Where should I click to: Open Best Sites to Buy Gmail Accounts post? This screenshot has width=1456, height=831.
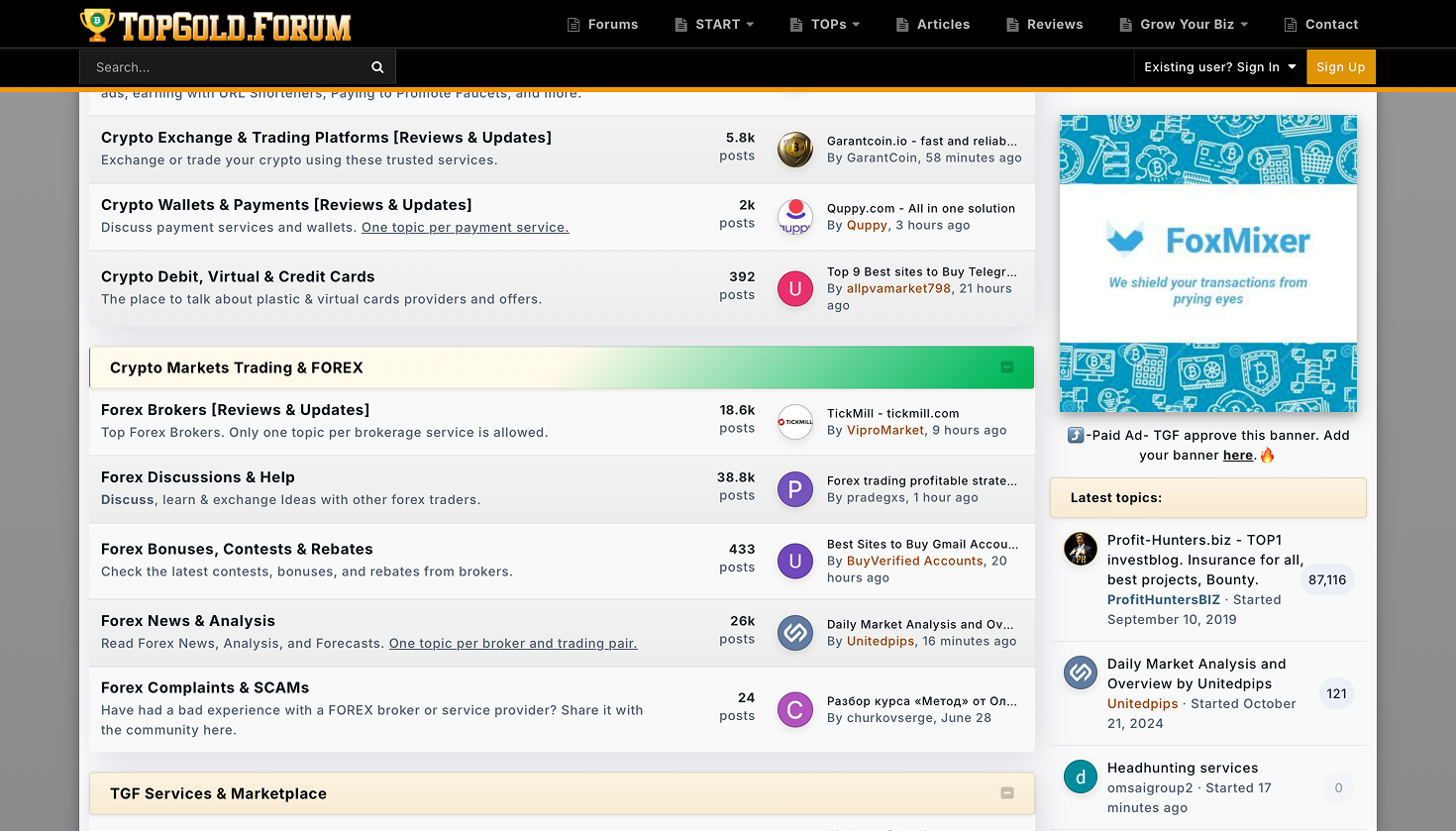pyautogui.click(x=922, y=545)
